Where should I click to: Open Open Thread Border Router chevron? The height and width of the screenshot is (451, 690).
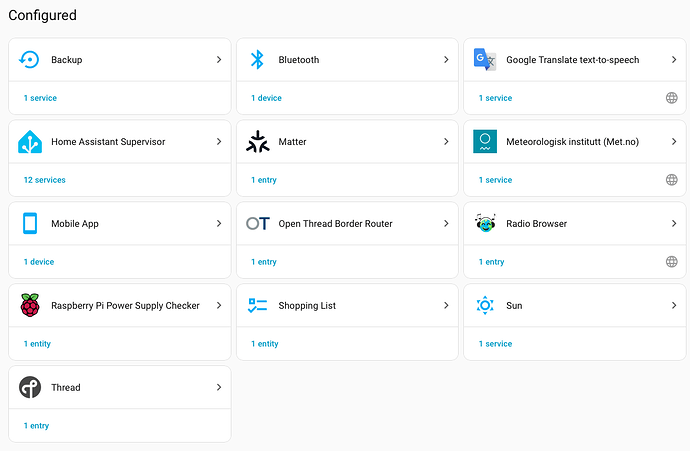tap(446, 224)
